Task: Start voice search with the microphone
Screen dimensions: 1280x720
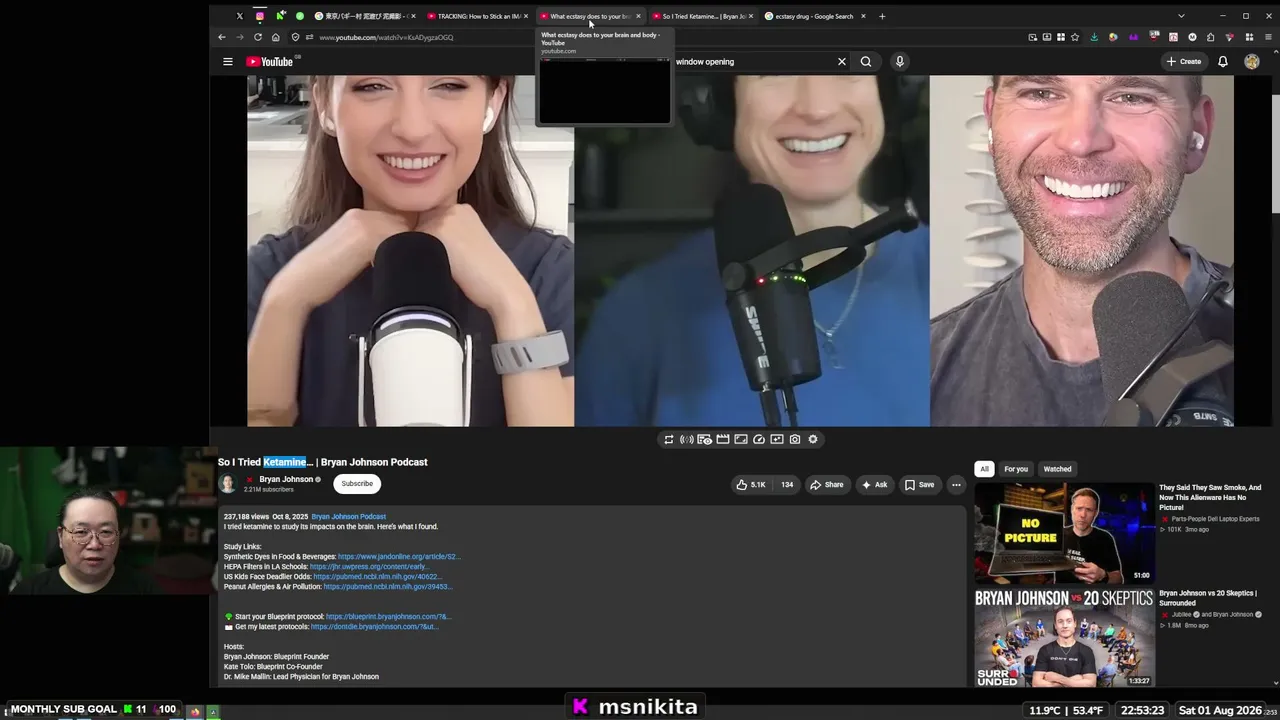Action: (x=900, y=62)
